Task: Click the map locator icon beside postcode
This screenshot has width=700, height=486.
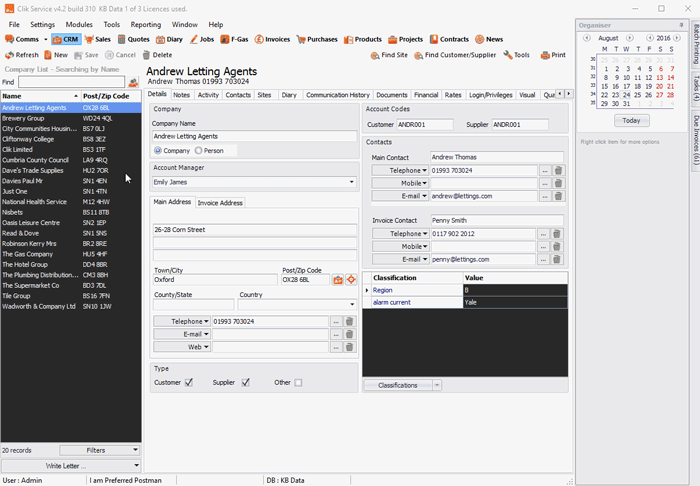Action: [352, 280]
